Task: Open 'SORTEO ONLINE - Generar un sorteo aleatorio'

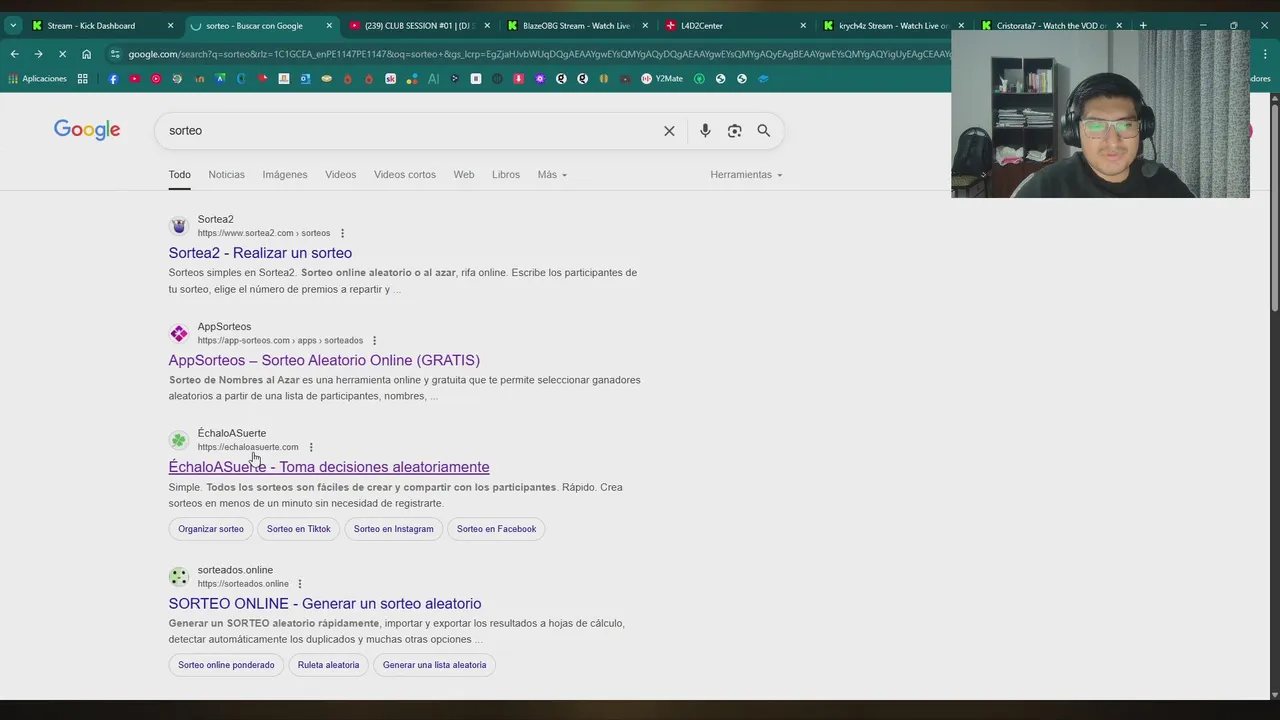Action: [325, 604]
